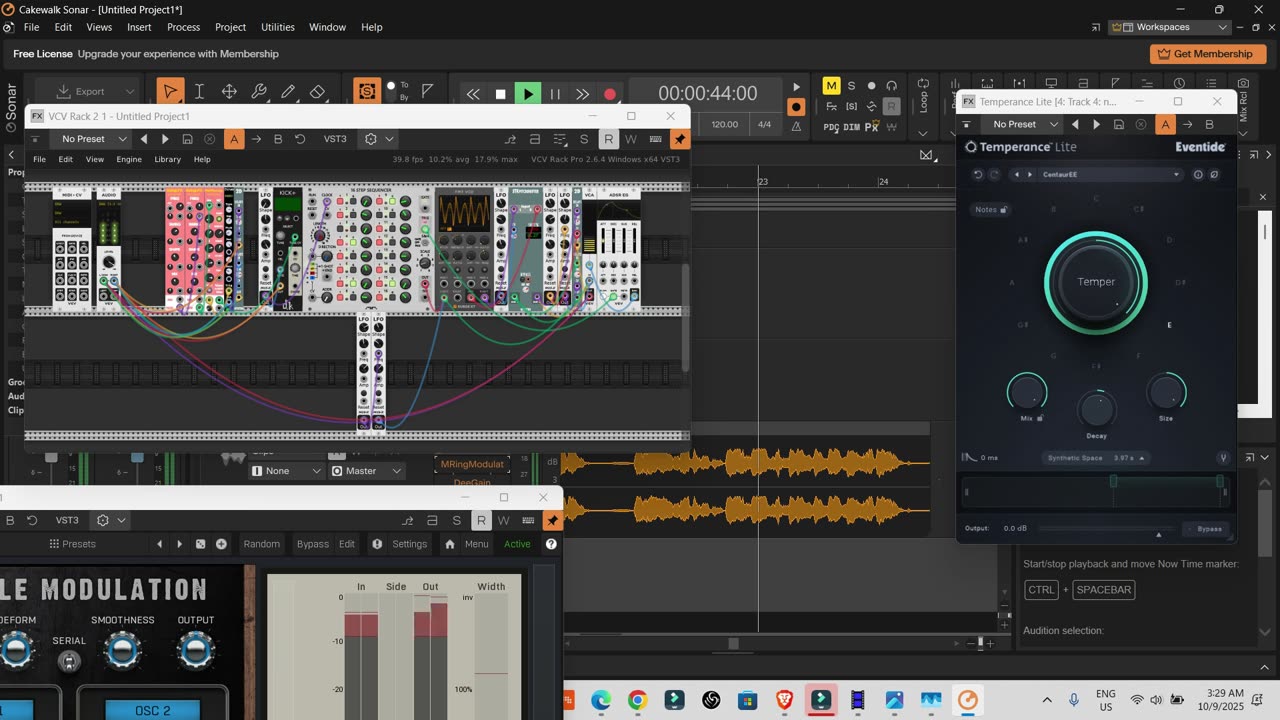Select the Smart tool arrow in toolbar
This screenshot has height=720, width=1280.
pos(170,92)
